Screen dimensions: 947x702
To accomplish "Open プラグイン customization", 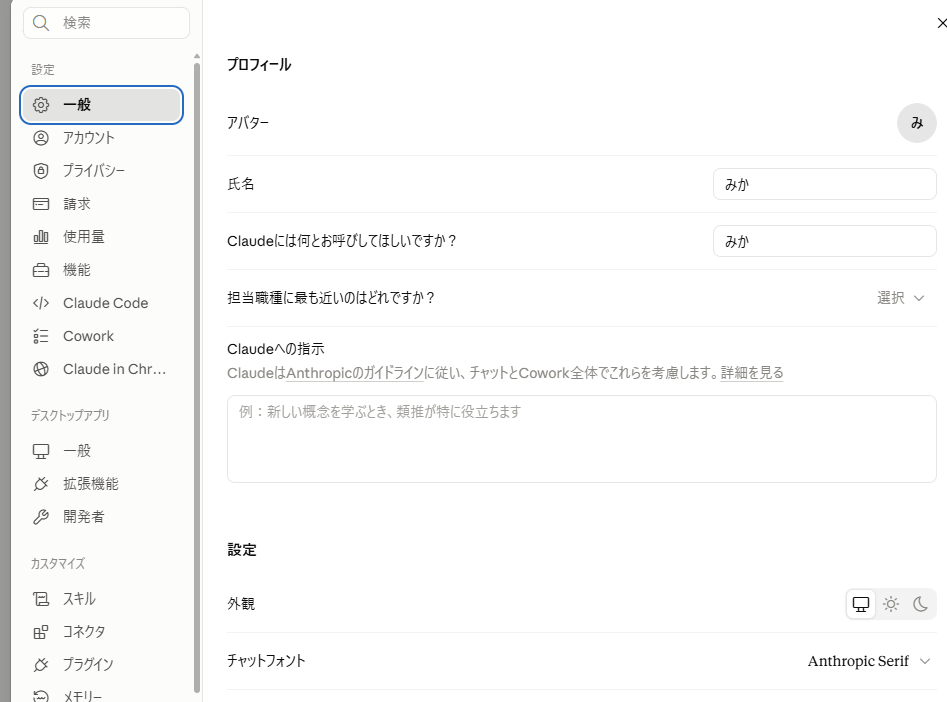I will pyautogui.click(x=101, y=665).
